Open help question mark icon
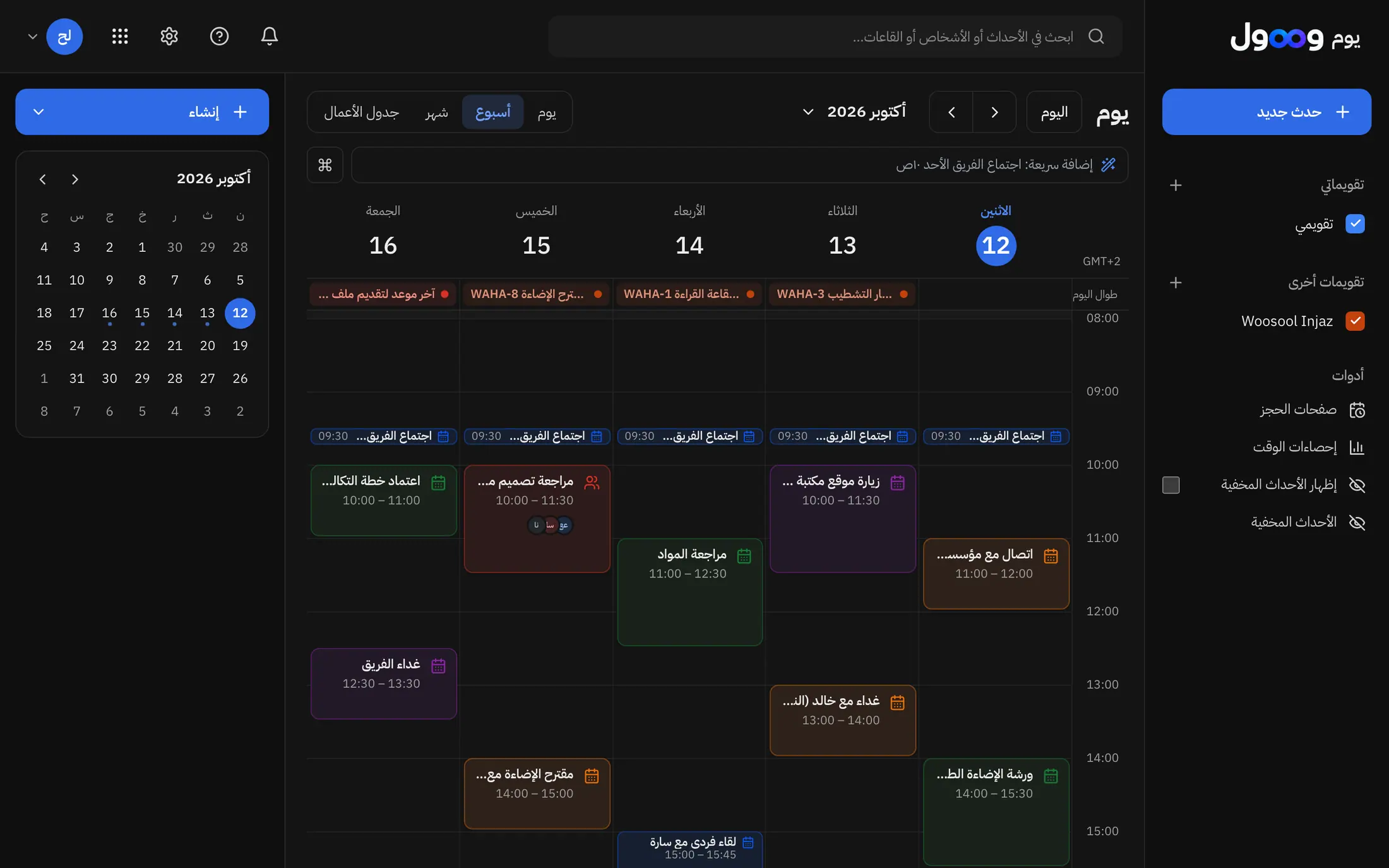Image resolution: width=1389 pixels, height=868 pixels. coord(219,36)
